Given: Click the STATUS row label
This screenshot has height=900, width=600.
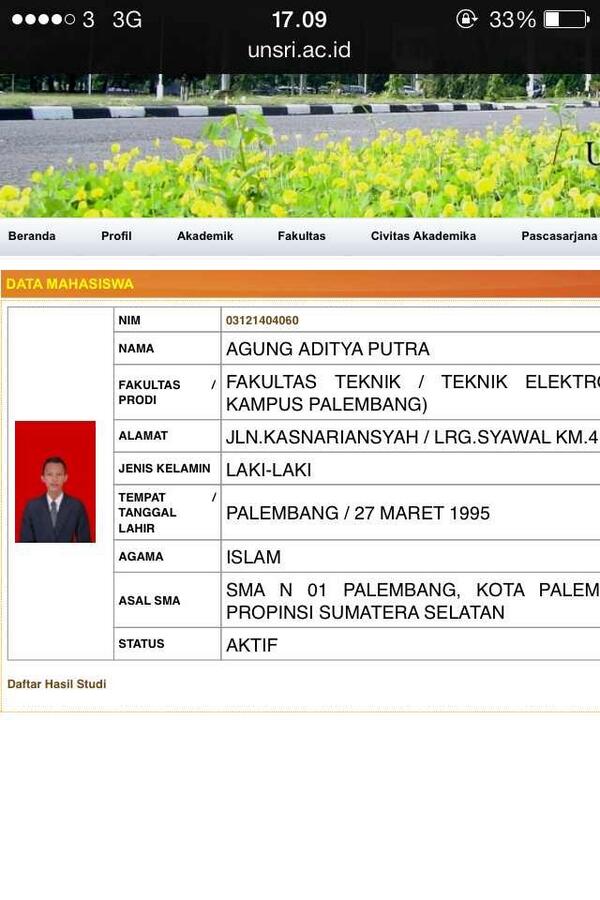Looking at the screenshot, I should tap(141, 643).
